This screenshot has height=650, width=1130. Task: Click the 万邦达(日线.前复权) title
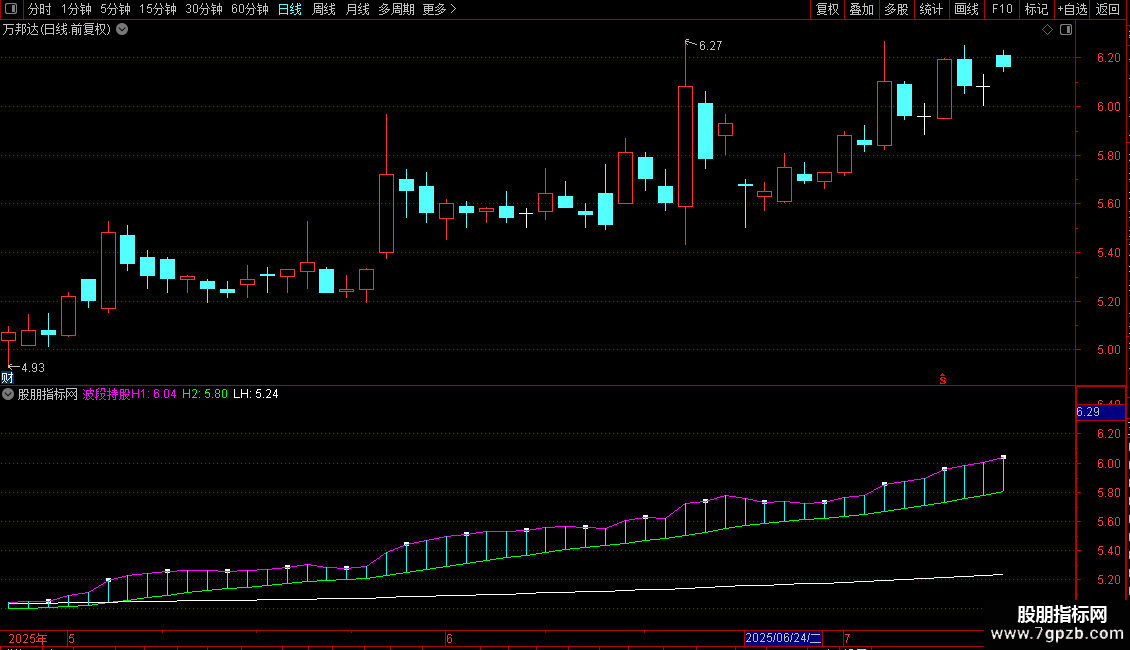(57, 30)
